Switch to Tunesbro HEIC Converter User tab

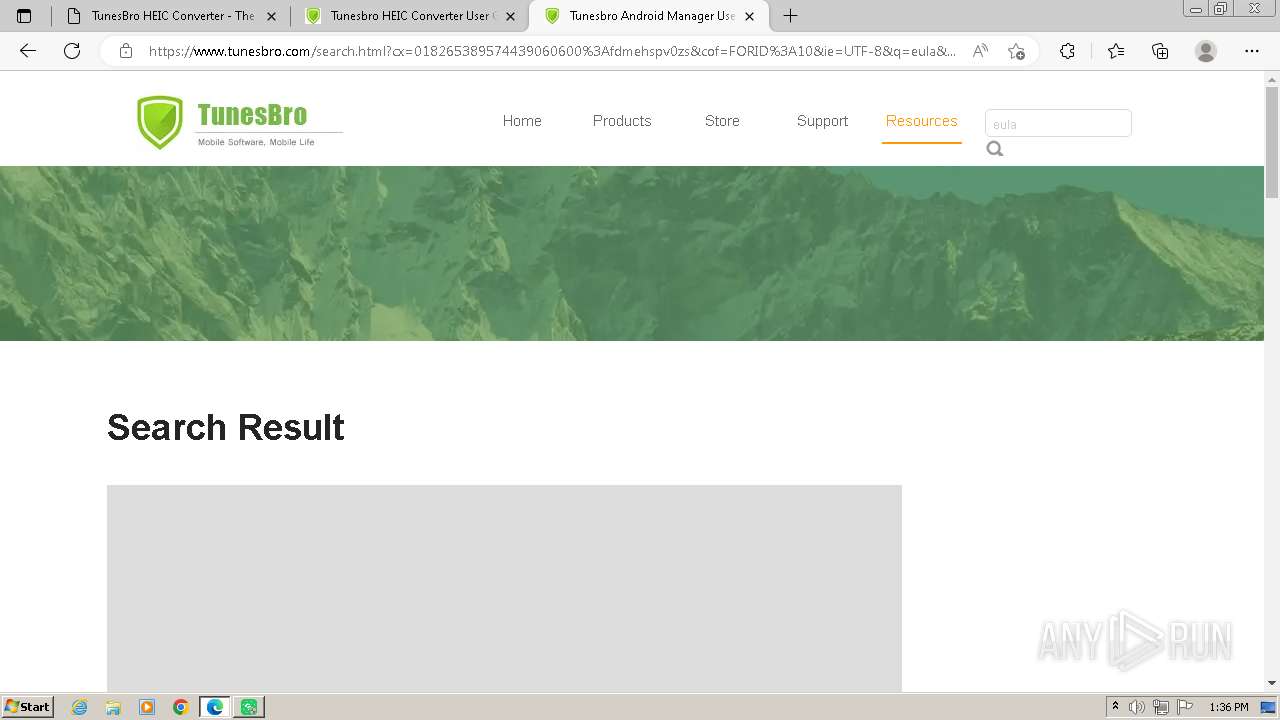(x=410, y=16)
